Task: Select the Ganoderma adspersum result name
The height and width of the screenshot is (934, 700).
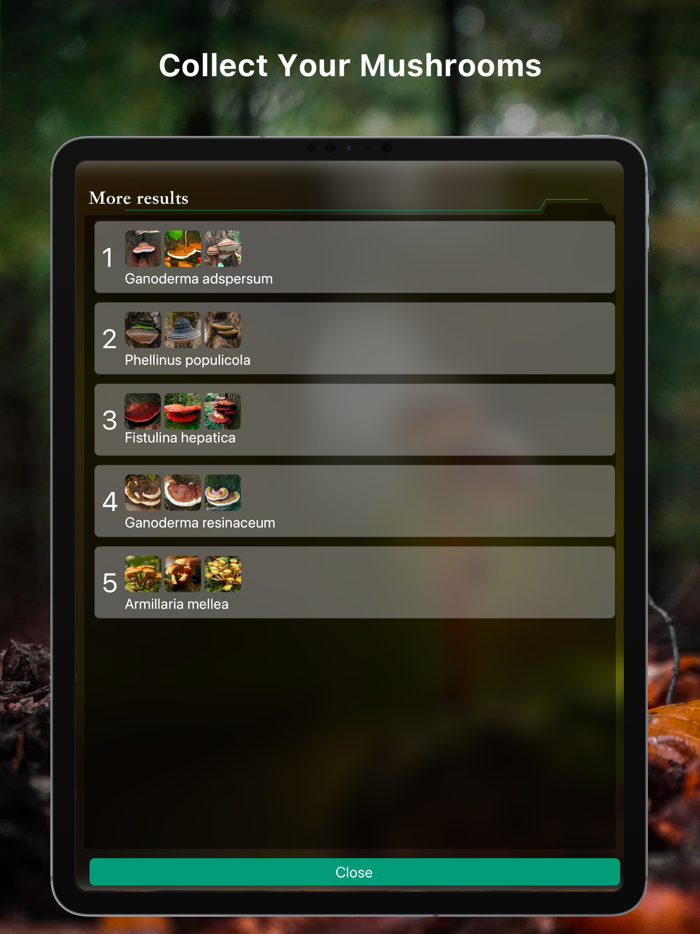Action: tap(198, 279)
